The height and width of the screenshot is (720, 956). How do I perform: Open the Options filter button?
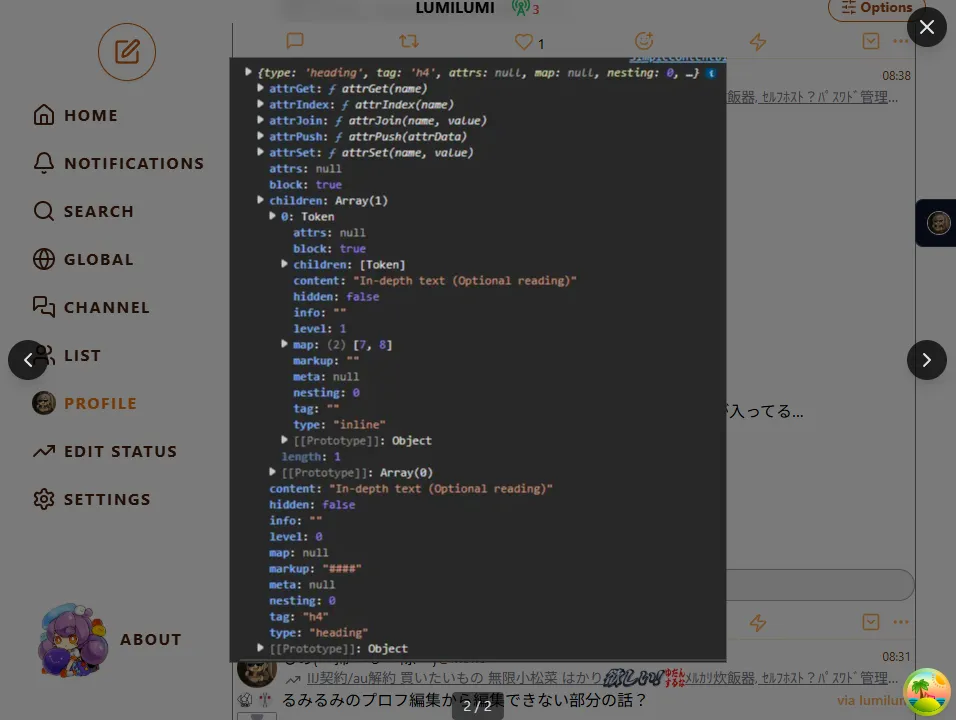click(x=876, y=8)
